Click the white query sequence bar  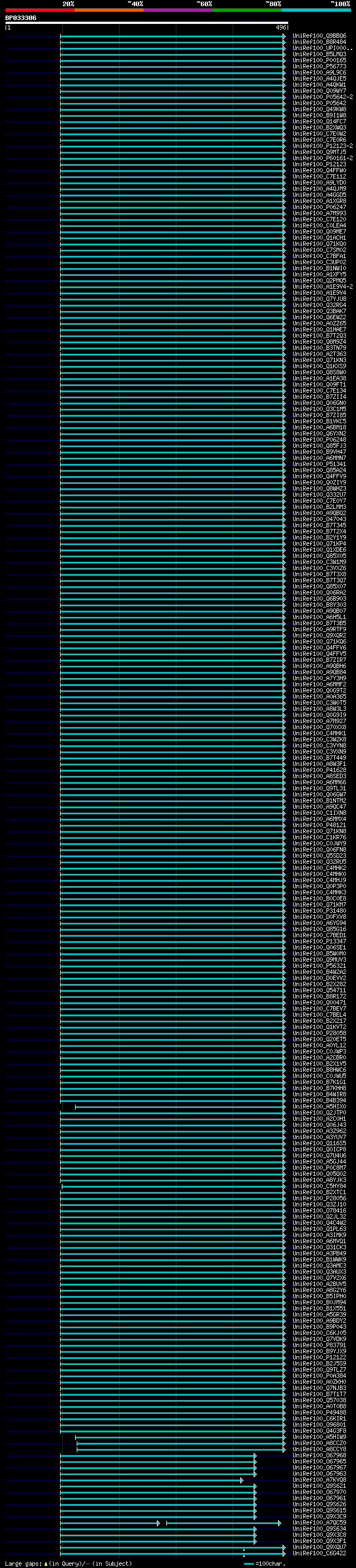tap(147, 22)
